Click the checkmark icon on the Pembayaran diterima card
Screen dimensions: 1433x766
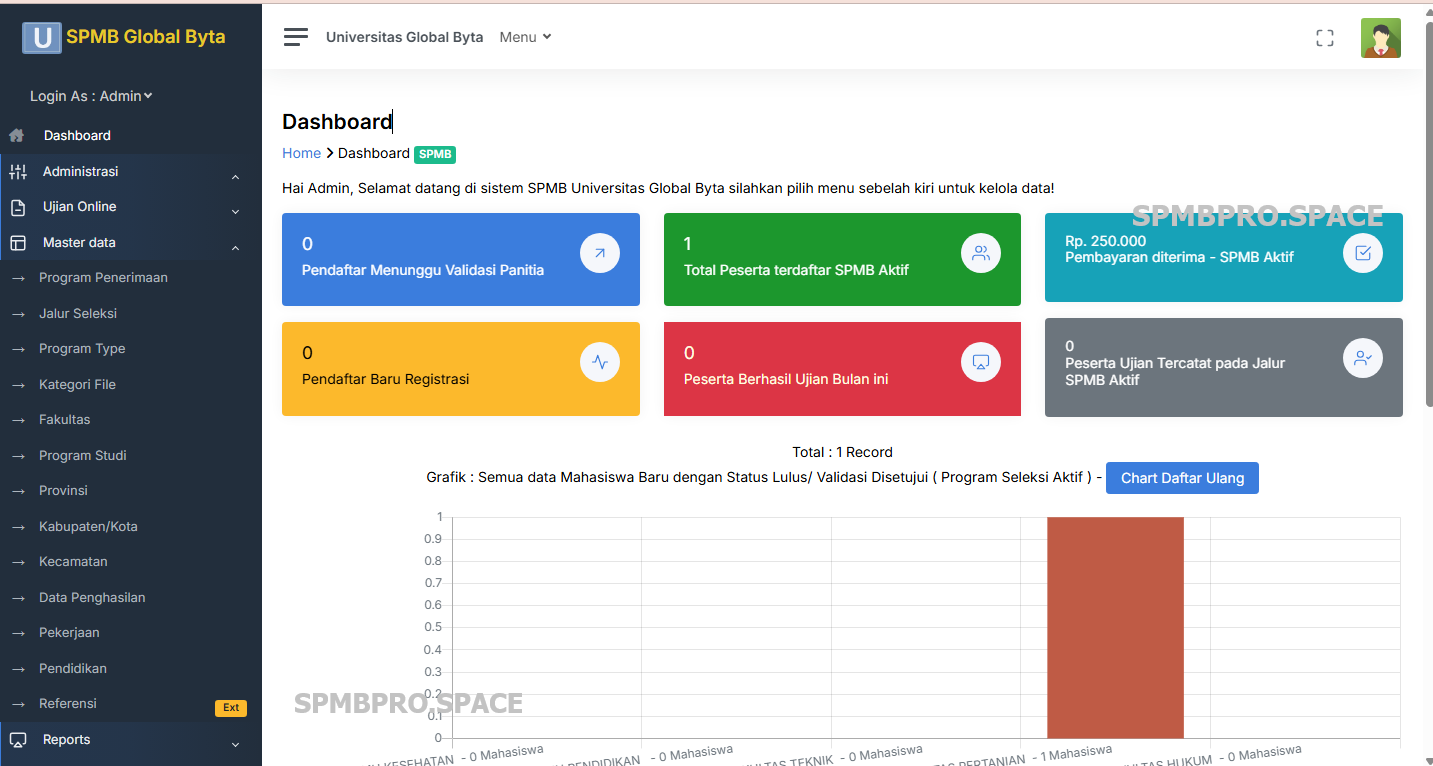(x=1362, y=253)
